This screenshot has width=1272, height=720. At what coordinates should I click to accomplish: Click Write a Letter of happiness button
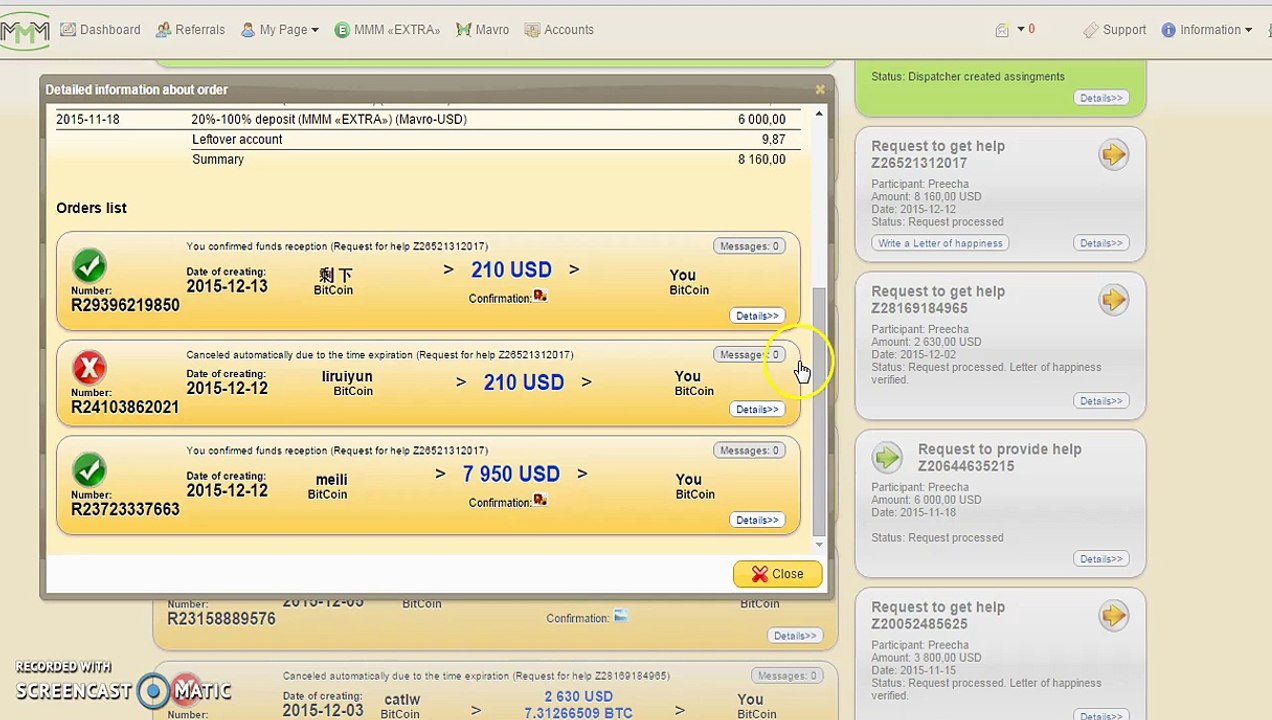coord(940,243)
